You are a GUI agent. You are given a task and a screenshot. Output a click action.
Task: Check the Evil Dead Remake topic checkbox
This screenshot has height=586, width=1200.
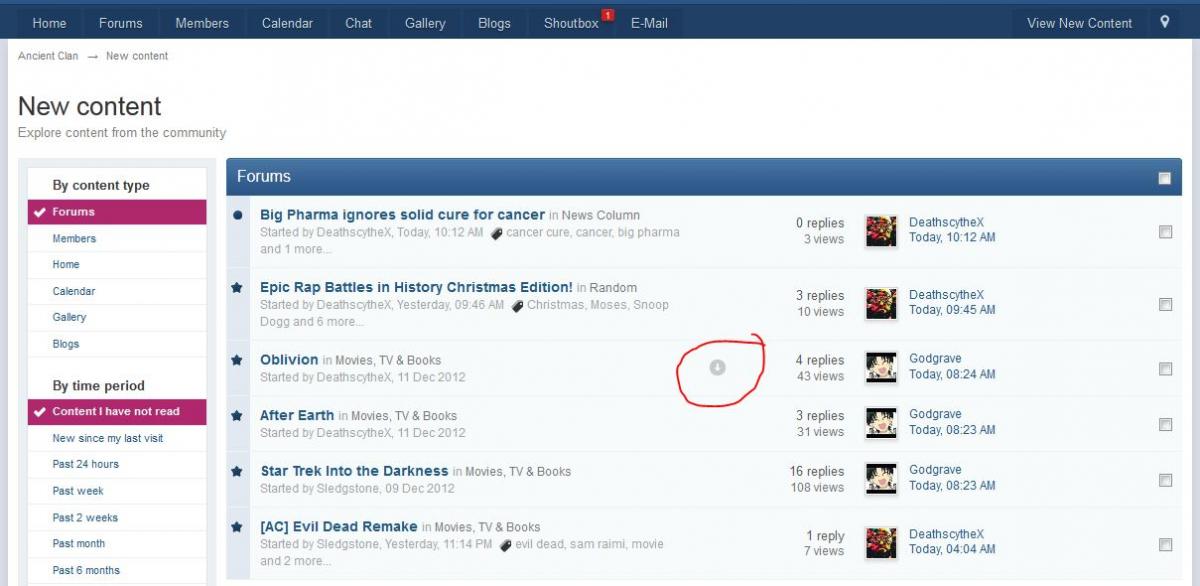(1165, 544)
